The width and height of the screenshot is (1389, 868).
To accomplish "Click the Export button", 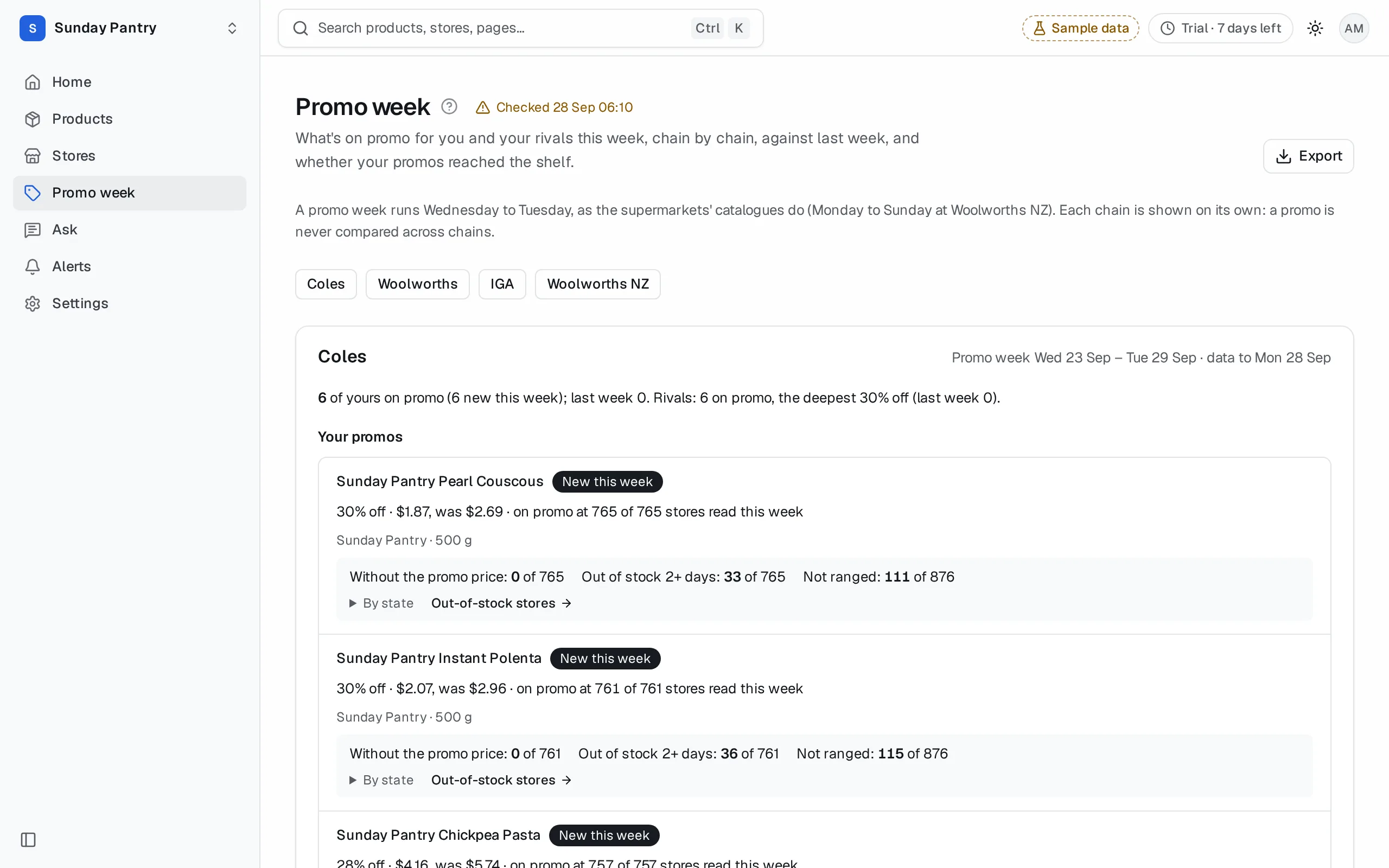I will point(1308,156).
